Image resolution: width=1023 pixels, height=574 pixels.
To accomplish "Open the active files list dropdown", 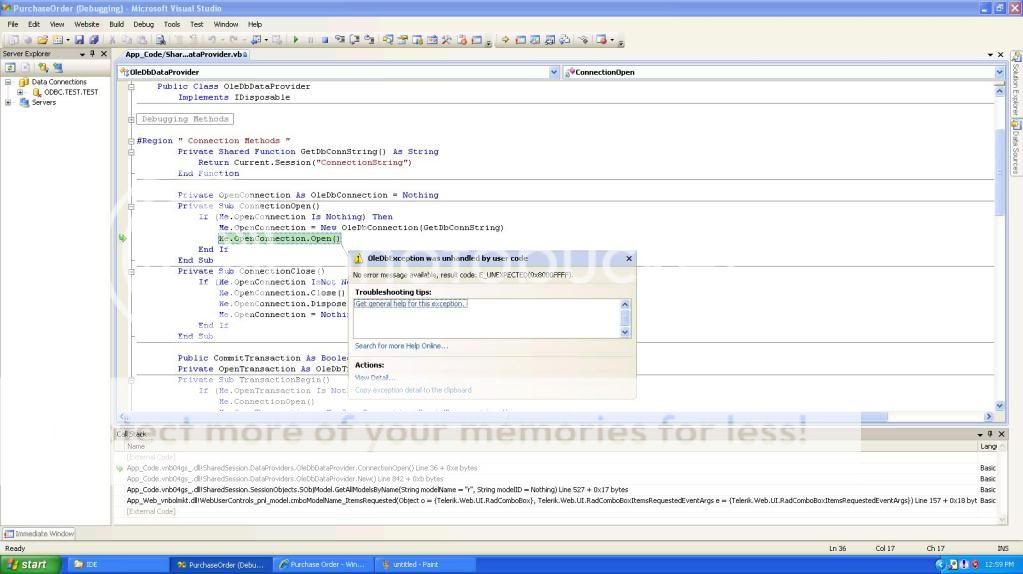I will click(990, 55).
